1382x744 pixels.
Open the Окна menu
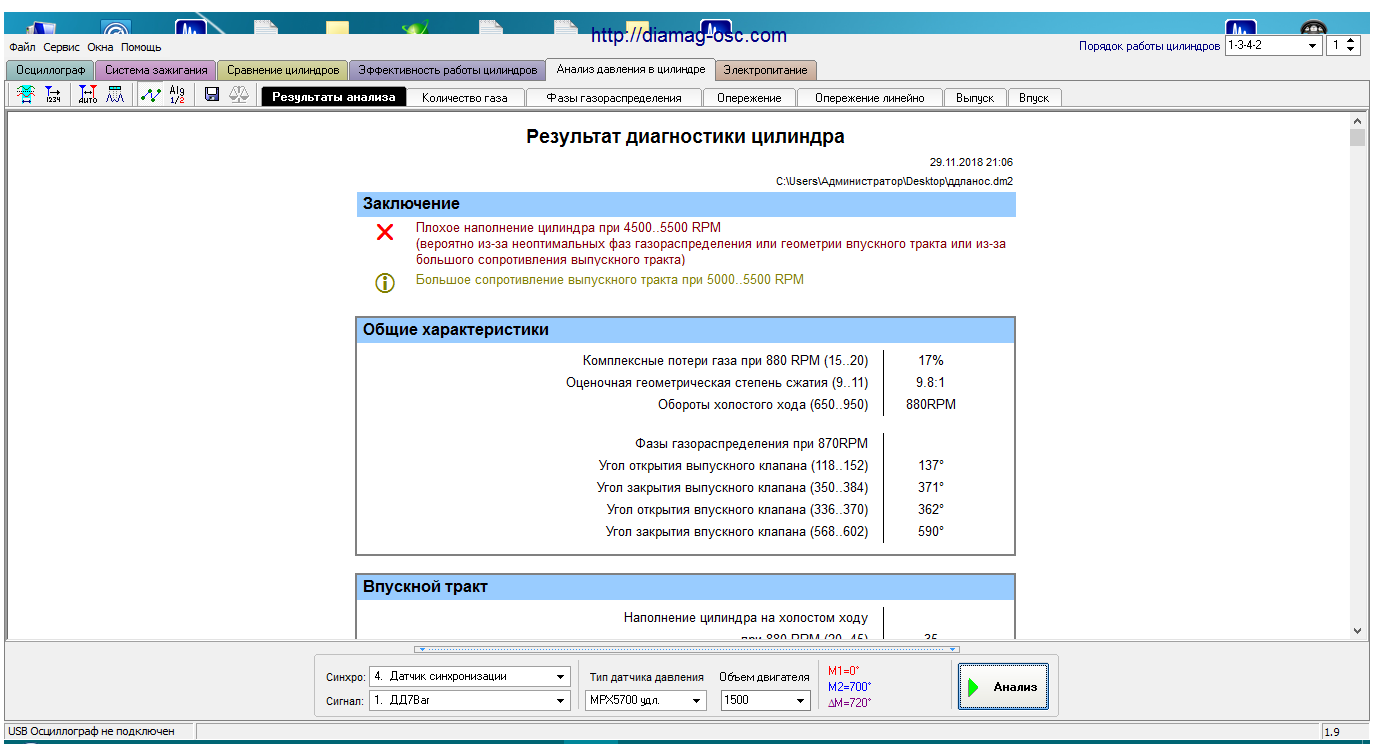100,47
